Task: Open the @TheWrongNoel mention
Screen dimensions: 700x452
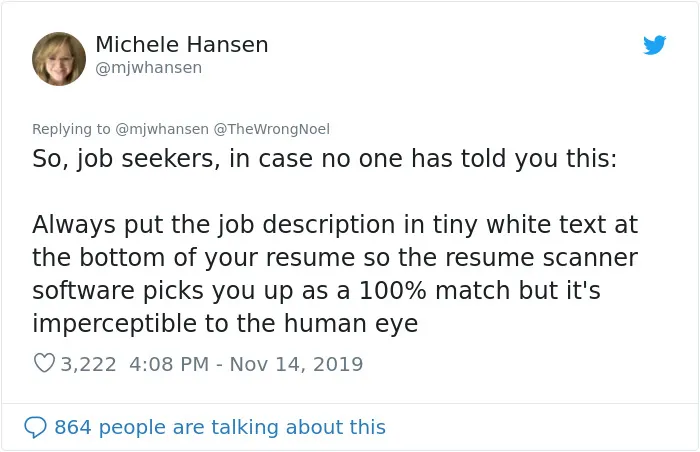Action: 271,129
